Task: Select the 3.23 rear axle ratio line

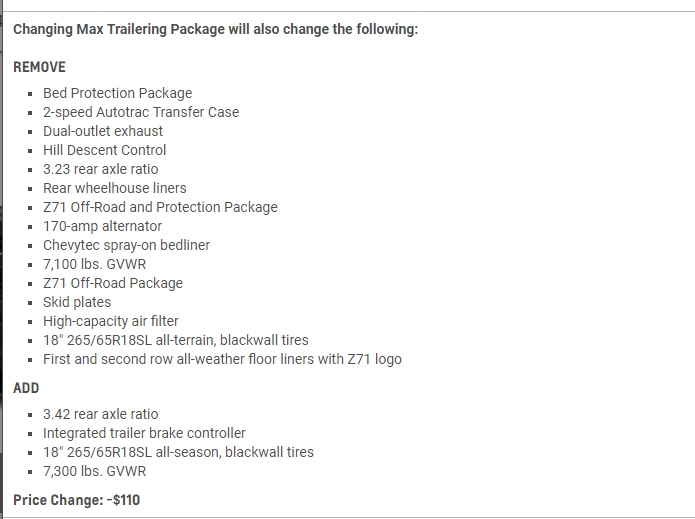Action: [101, 169]
